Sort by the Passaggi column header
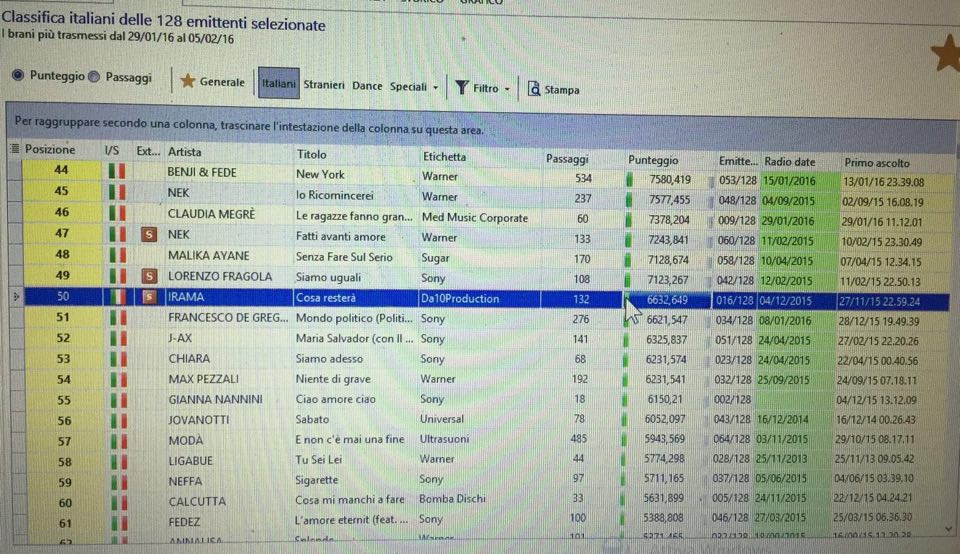Screen dimensions: 960x554 [x=567, y=158]
